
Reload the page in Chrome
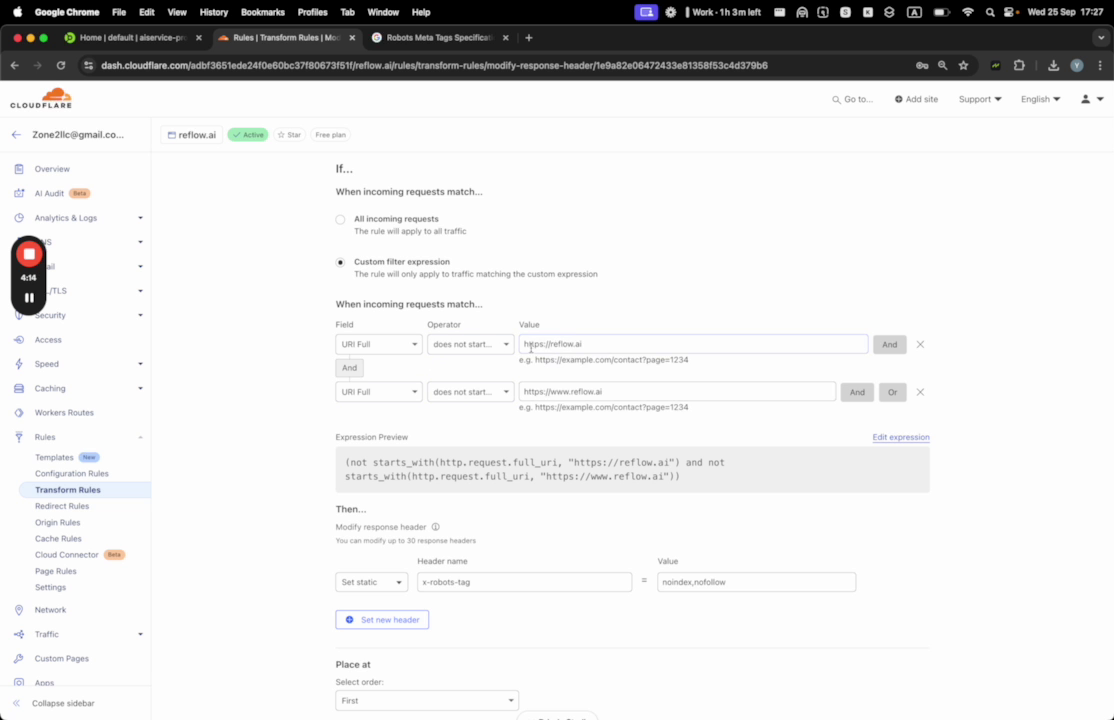point(61,65)
